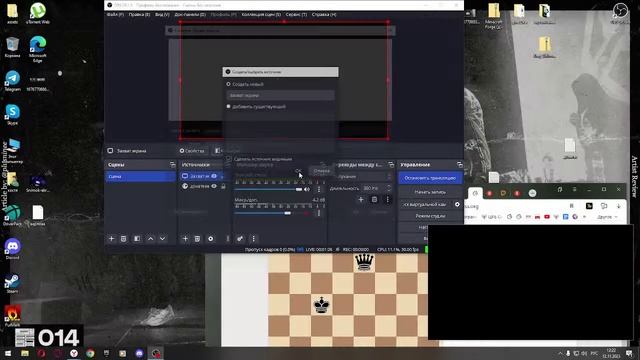Toggle visibility eye of the second source row
This screenshot has height=360, width=640.
pos(214,186)
